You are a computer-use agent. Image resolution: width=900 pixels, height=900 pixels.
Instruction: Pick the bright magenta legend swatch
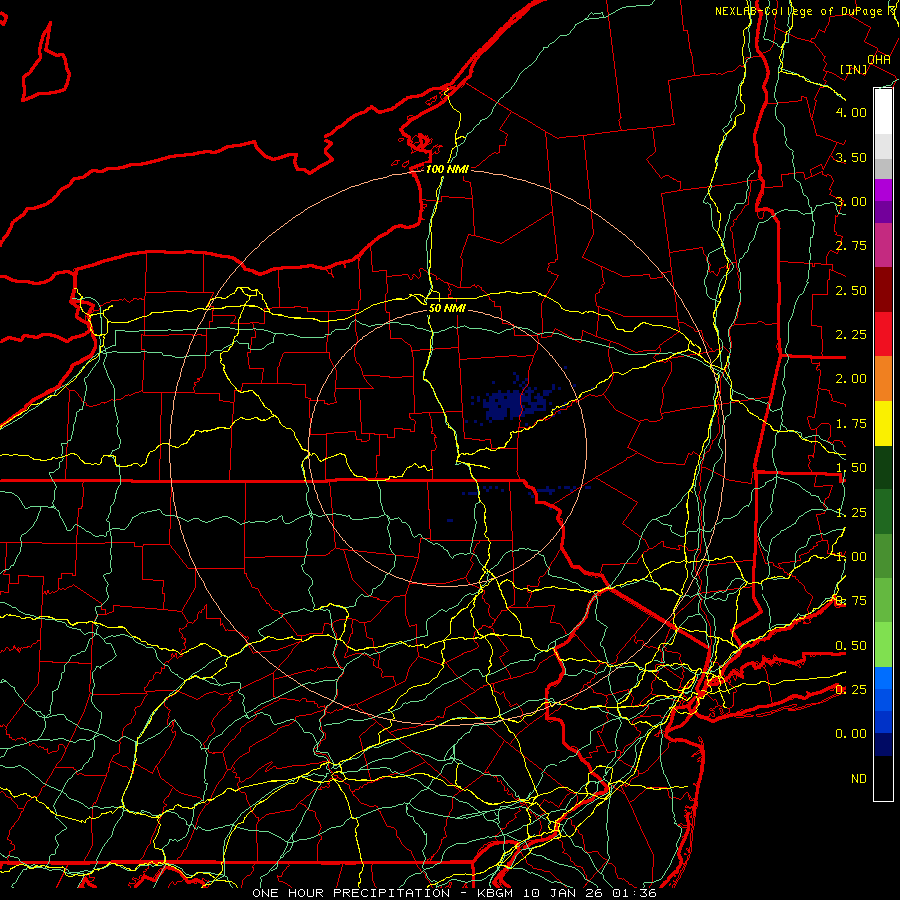[x=883, y=190]
